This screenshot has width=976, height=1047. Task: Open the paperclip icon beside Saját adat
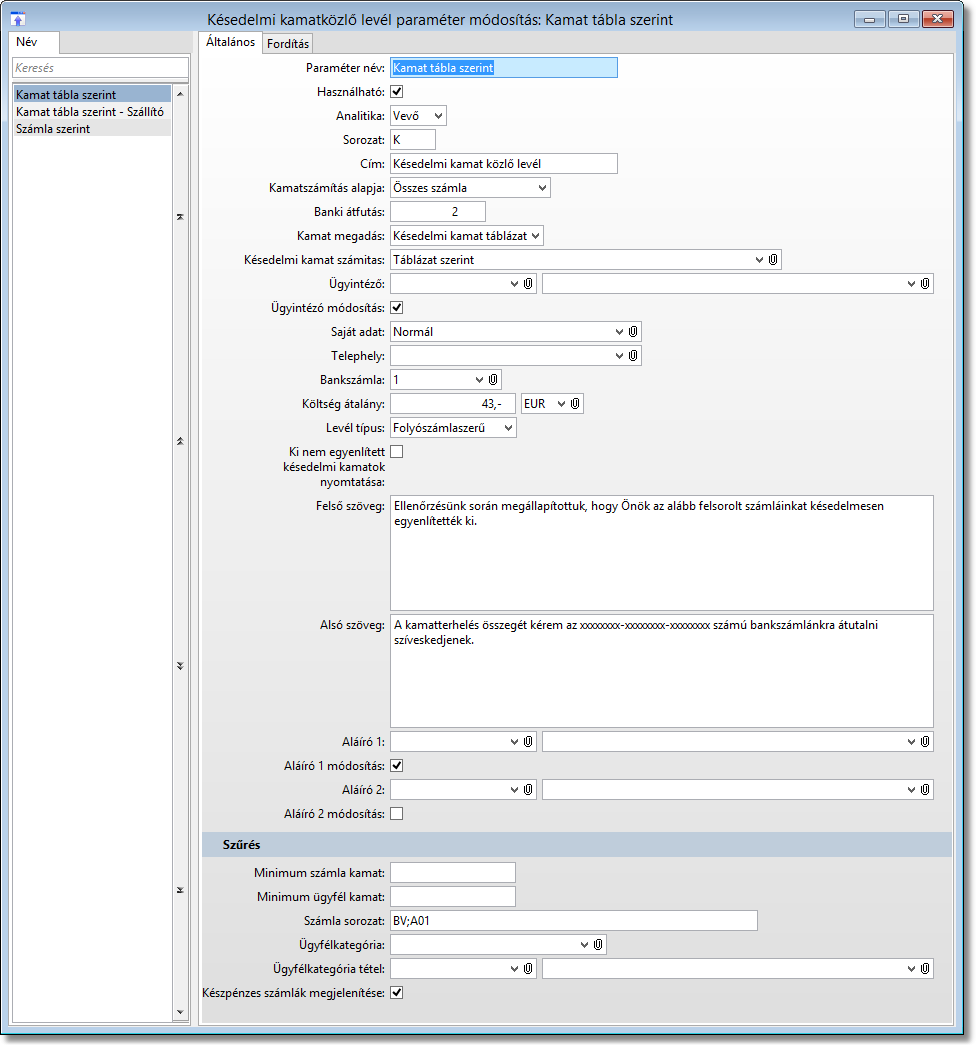633,332
